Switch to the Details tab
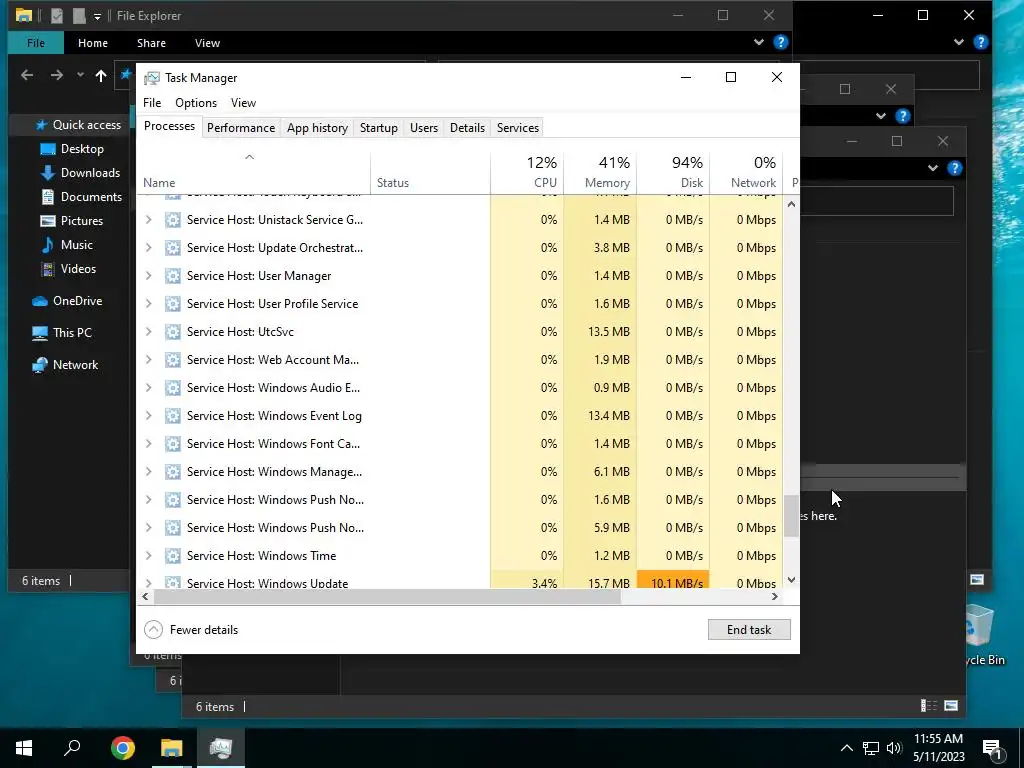 click(x=468, y=128)
